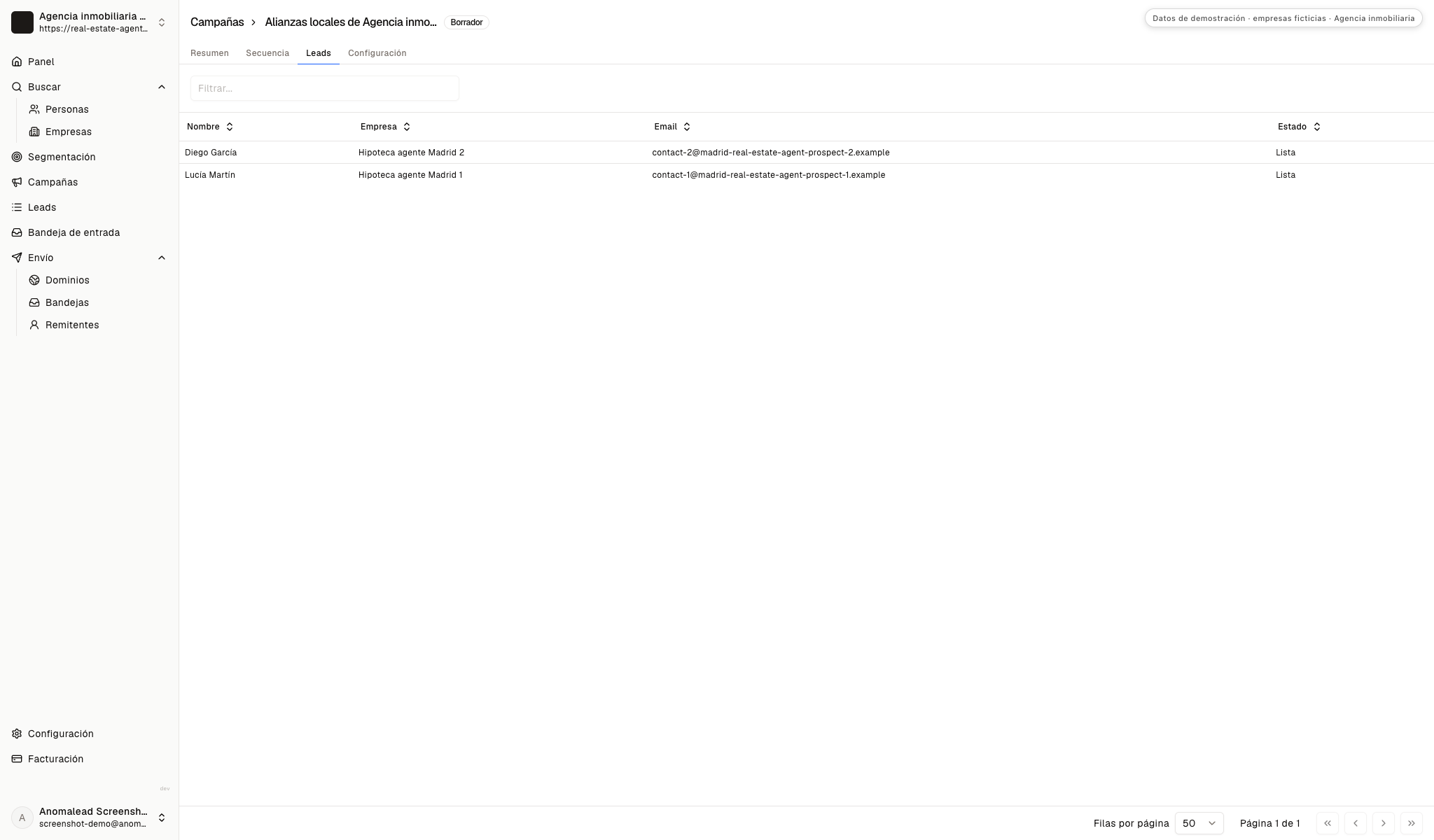Sort the table by Estado column

1299,127
